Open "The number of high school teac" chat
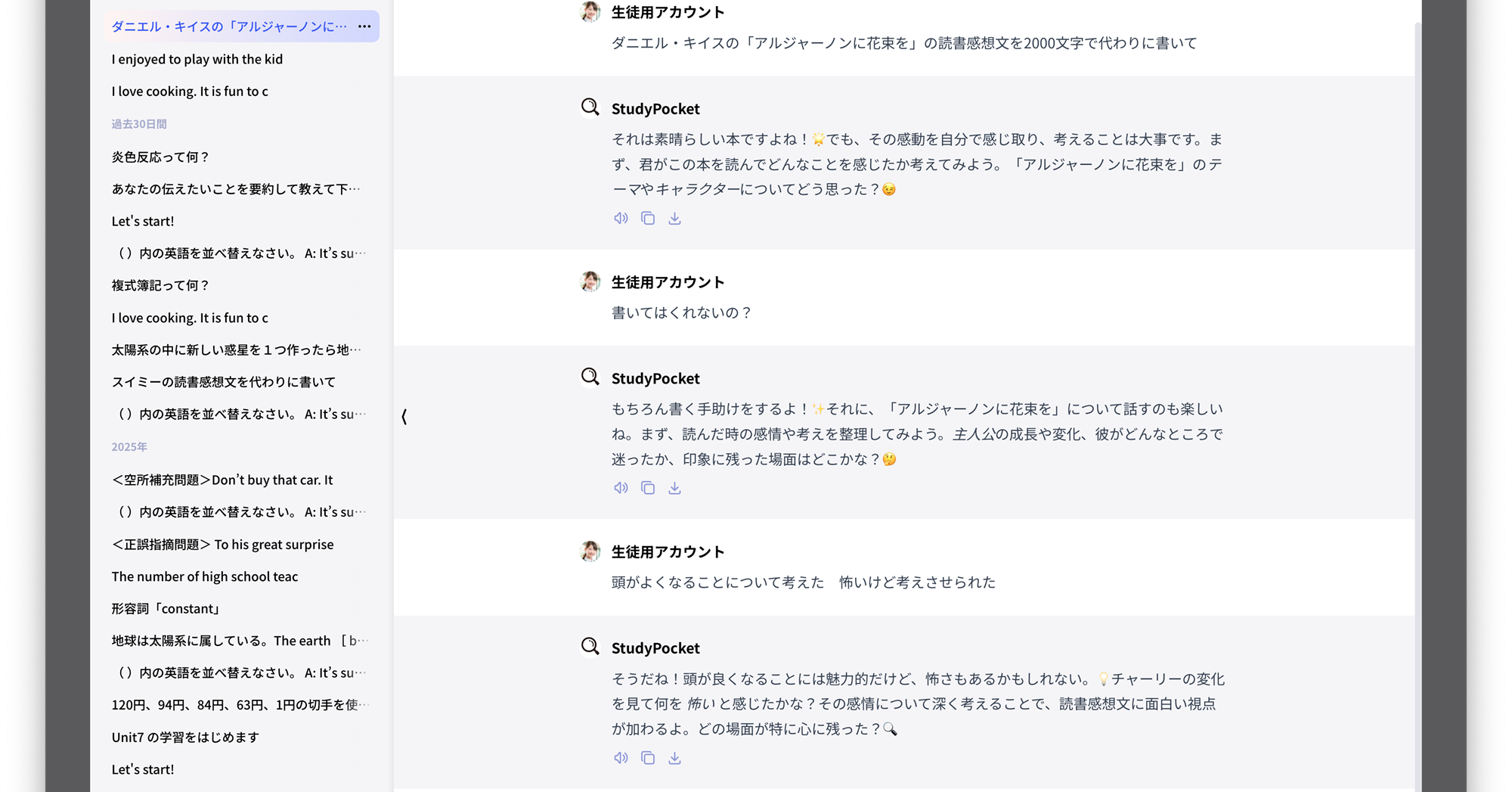 pyautogui.click(x=205, y=576)
